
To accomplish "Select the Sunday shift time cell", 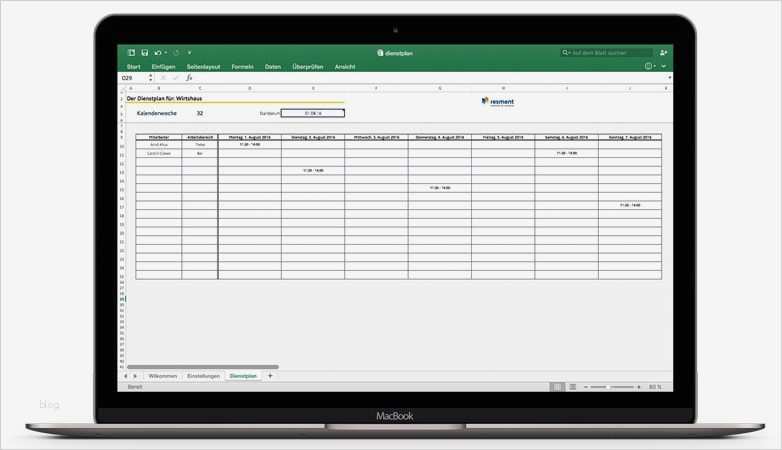I will 630,205.
